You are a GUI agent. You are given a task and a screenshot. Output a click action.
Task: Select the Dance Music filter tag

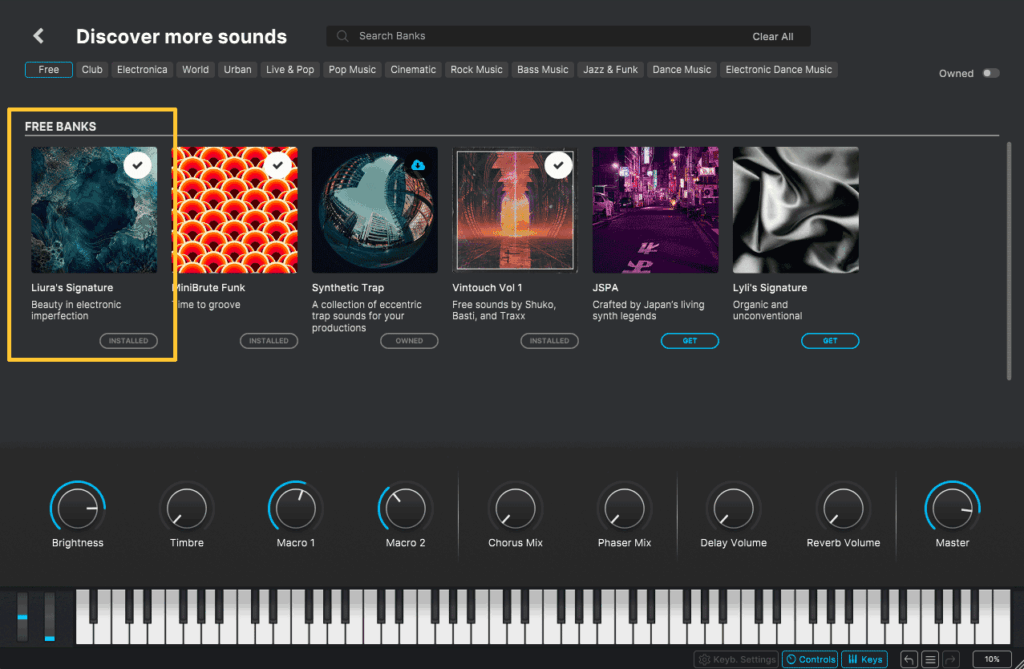[682, 69]
